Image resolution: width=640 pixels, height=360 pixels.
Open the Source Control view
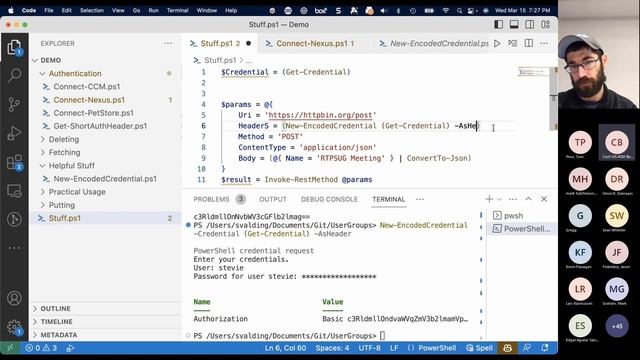pos(14,104)
